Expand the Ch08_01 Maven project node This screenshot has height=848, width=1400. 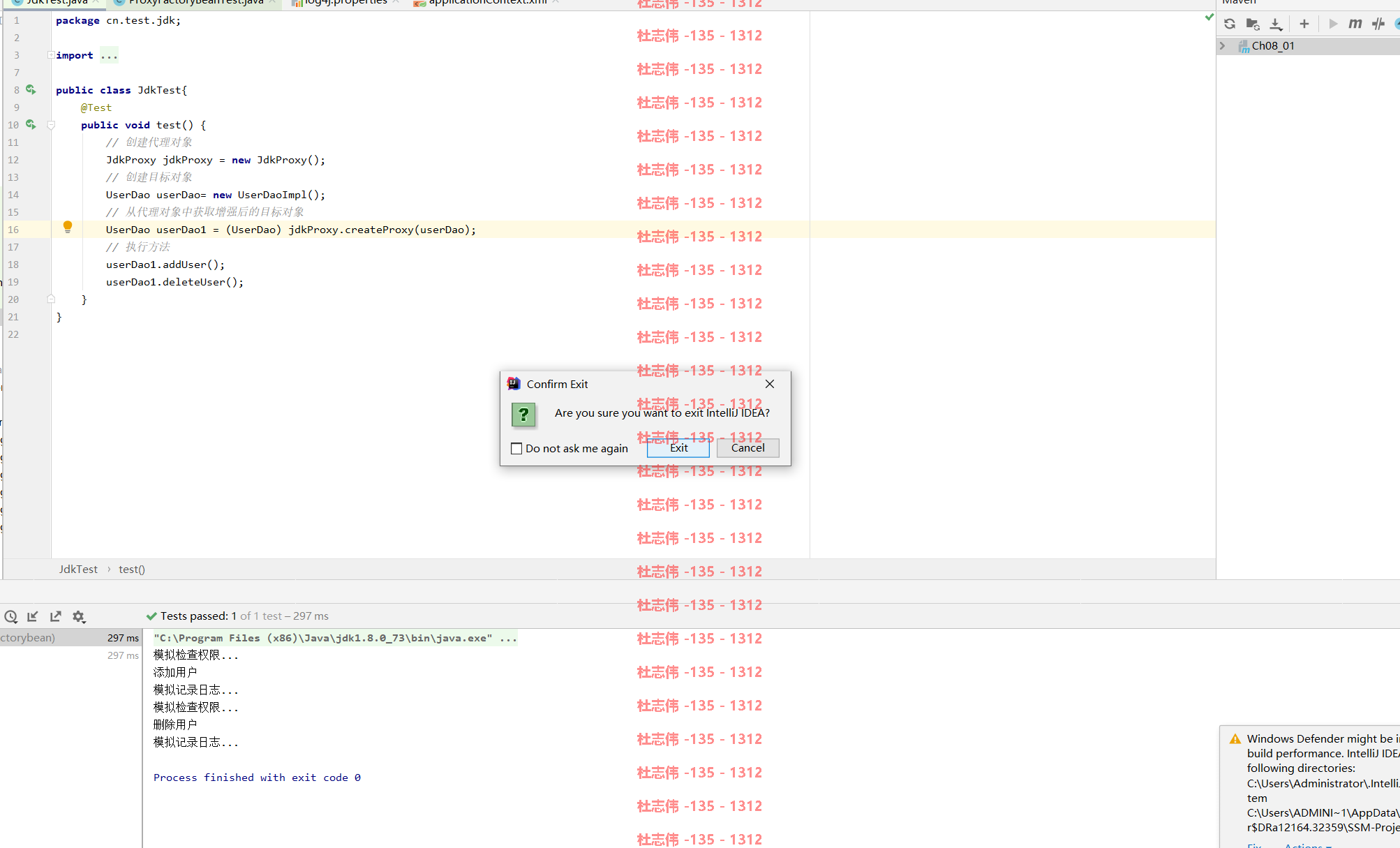pyautogui.click(x=1222, y=46)
